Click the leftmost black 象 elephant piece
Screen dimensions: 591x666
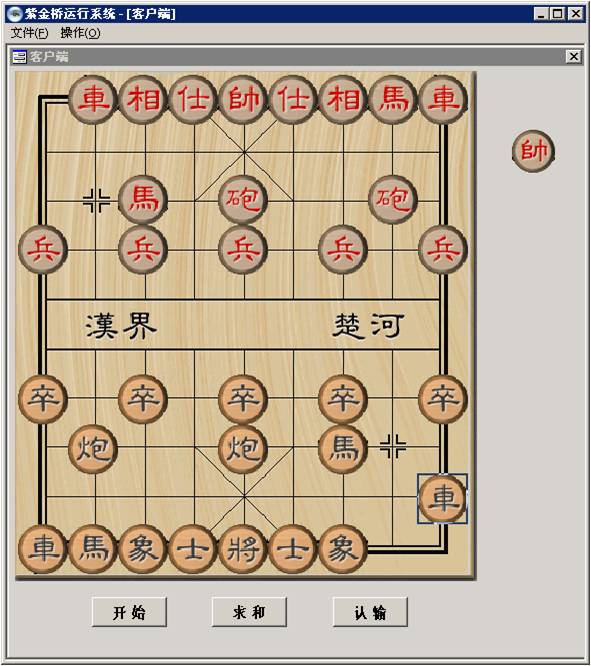pyautogui.click(x=144, y=548)
